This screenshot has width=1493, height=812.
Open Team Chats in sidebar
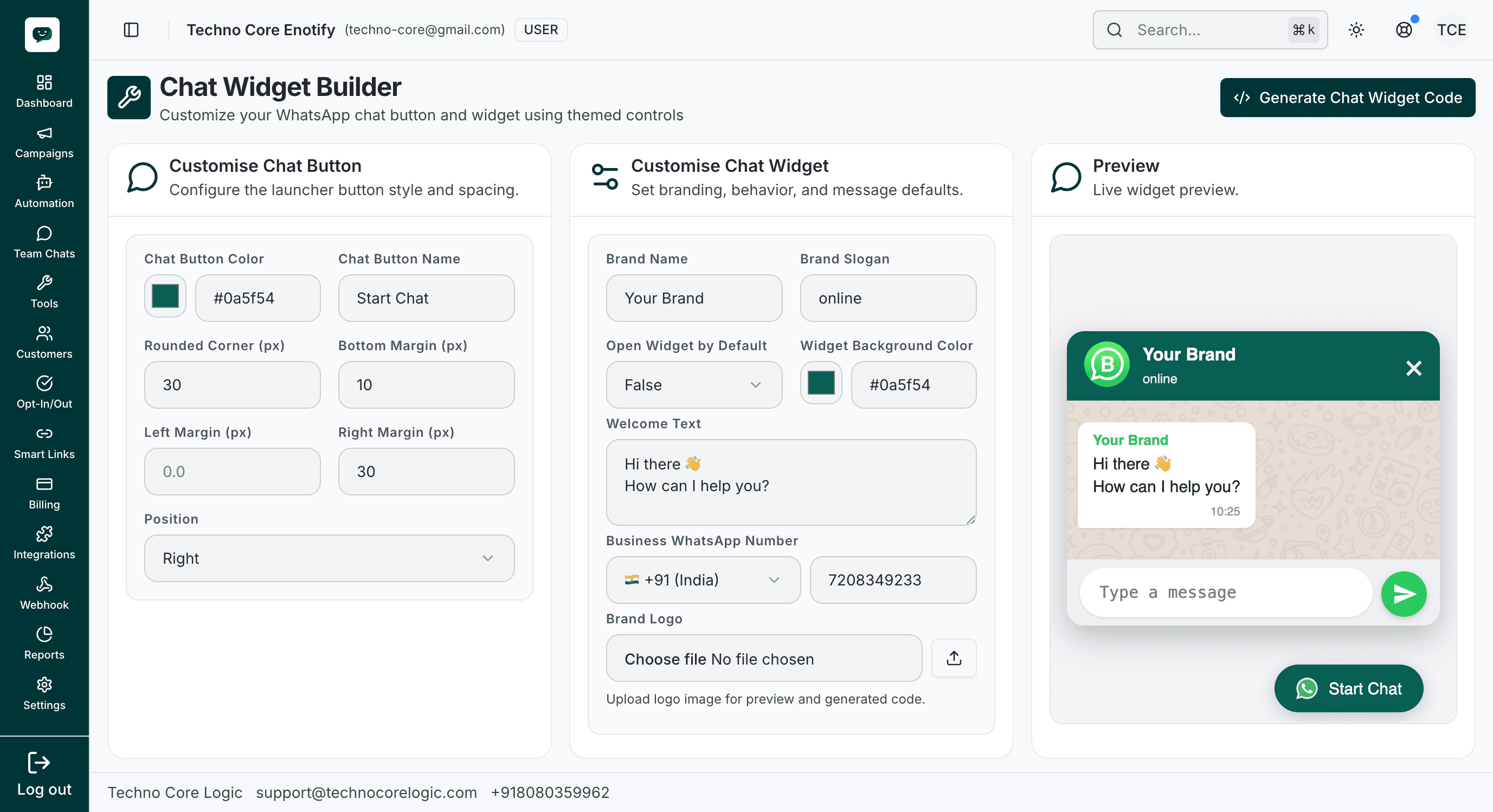pyautogui.click(x=44, y=242)
